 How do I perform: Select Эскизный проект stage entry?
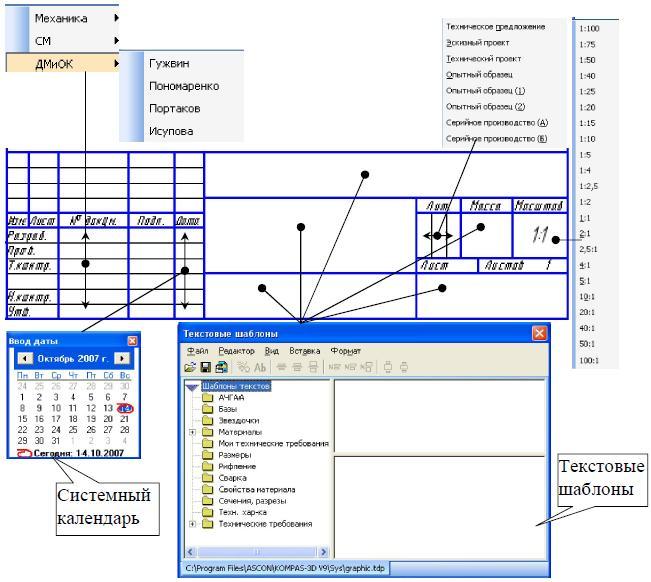tap(477, 43)
